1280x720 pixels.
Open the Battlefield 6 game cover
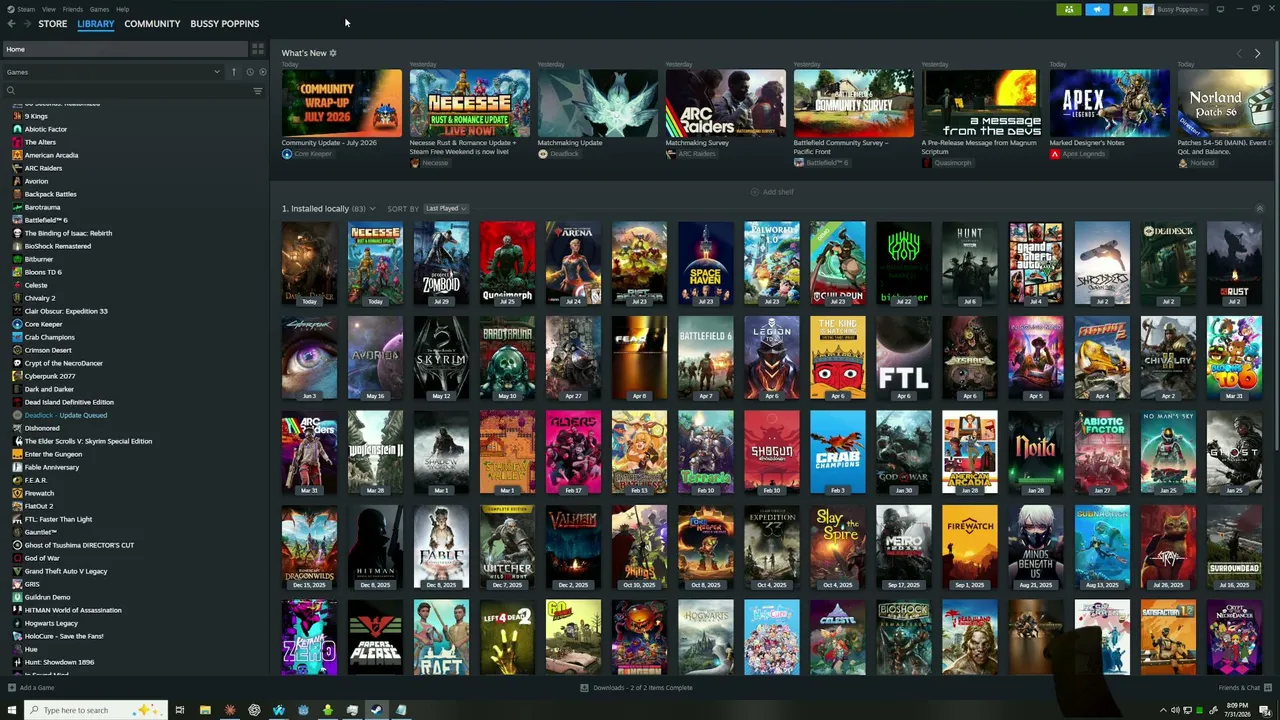706,358
